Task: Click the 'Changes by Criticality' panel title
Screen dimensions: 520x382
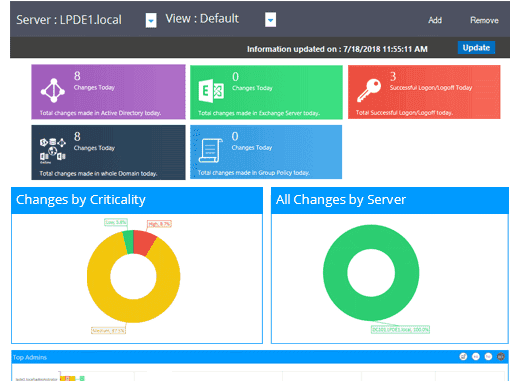Action: [x=81, y=200]
